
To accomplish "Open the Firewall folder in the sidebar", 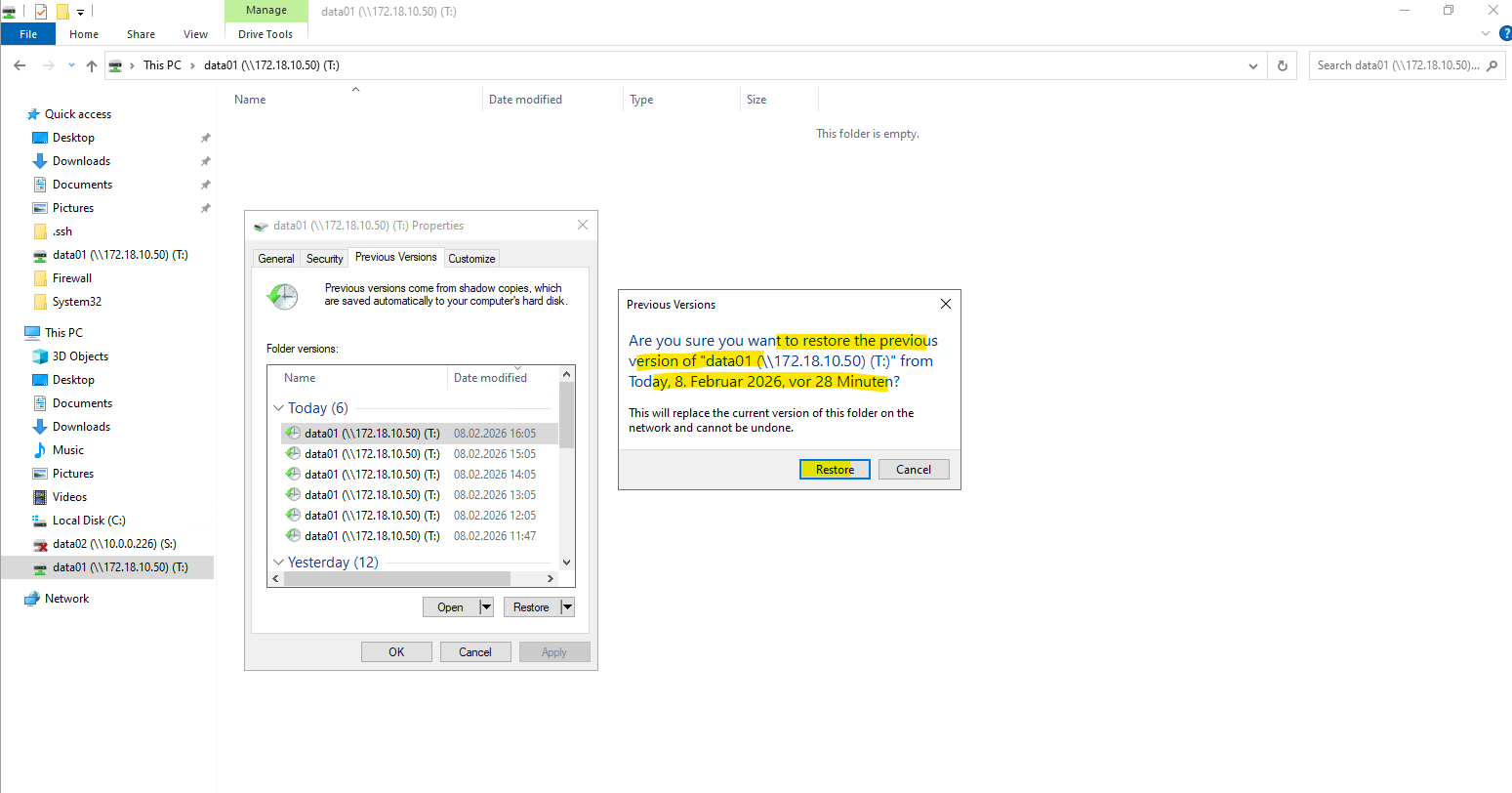I will point(72,278).
